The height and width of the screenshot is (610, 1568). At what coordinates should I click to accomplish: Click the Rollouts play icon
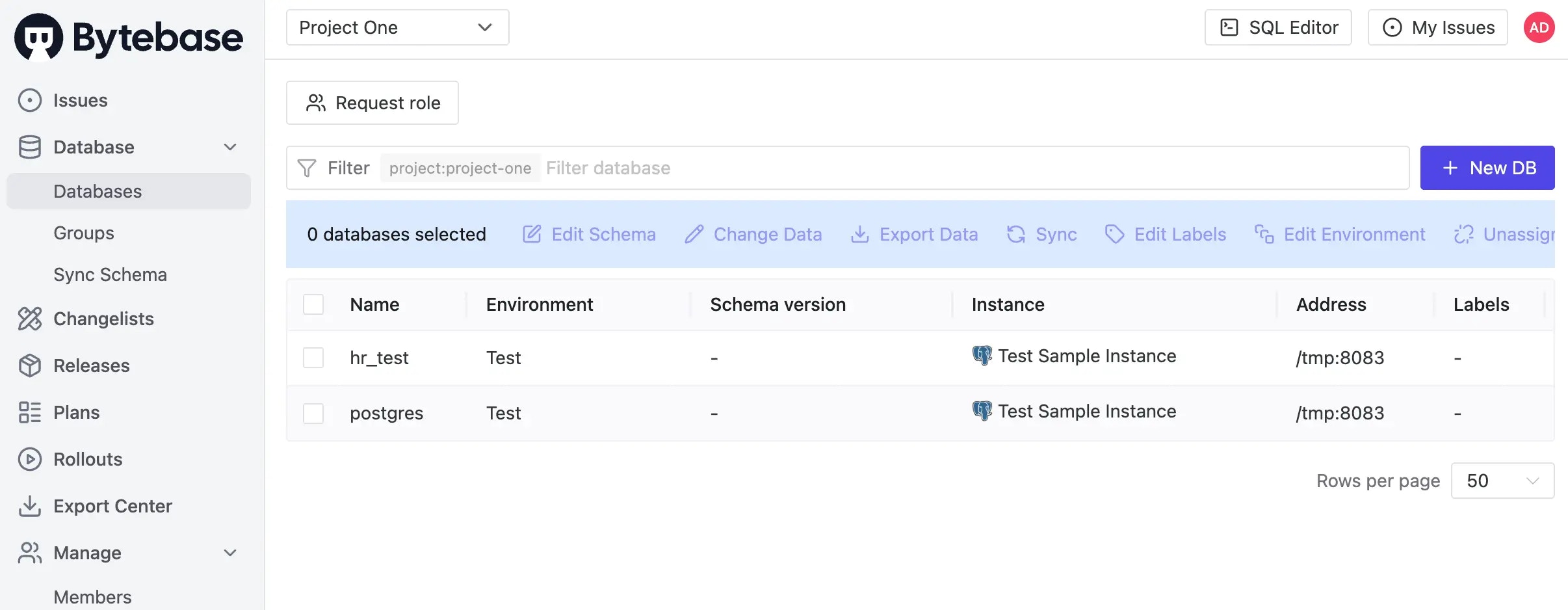point(30,459)
